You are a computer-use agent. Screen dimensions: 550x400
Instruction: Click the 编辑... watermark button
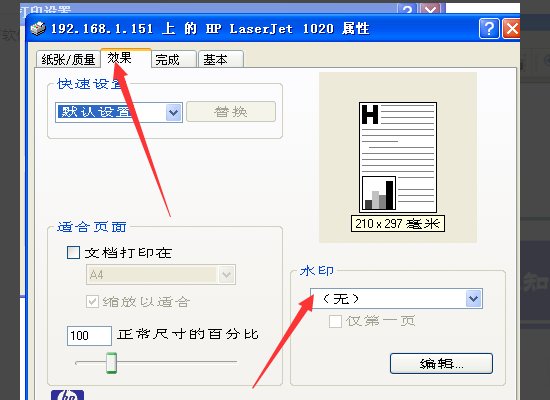[441, 364]
